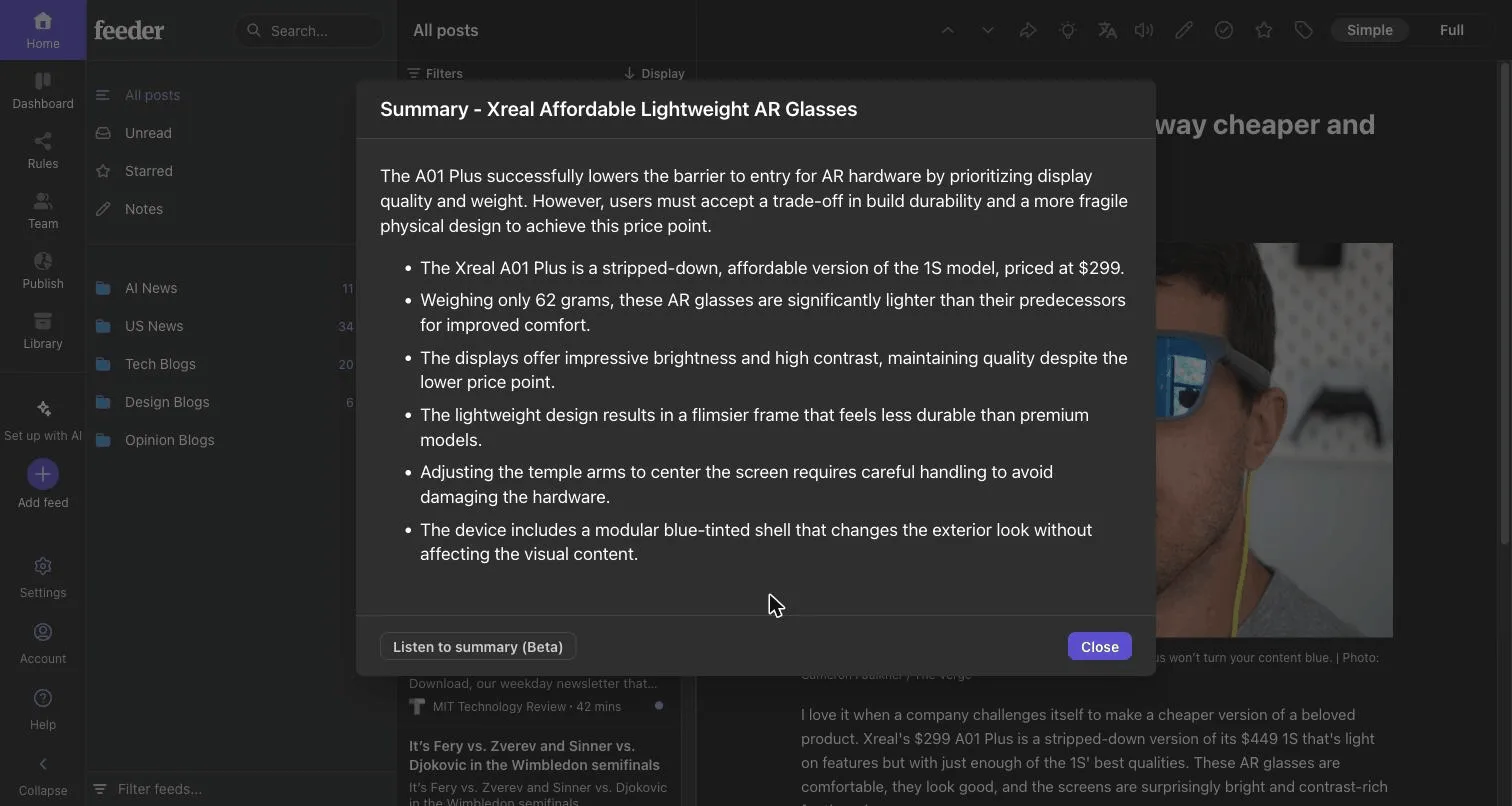Toggle unread dot on MIT post
This screenshot has width=1512, height=806.
pos(658,706)
